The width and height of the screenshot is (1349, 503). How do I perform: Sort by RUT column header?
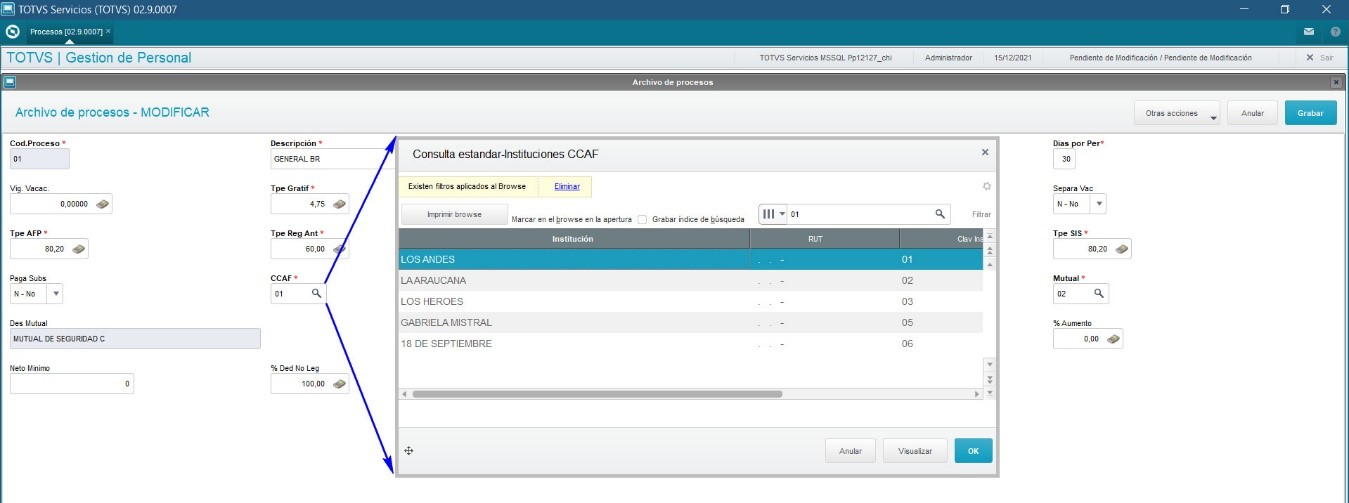pos(824,239)
